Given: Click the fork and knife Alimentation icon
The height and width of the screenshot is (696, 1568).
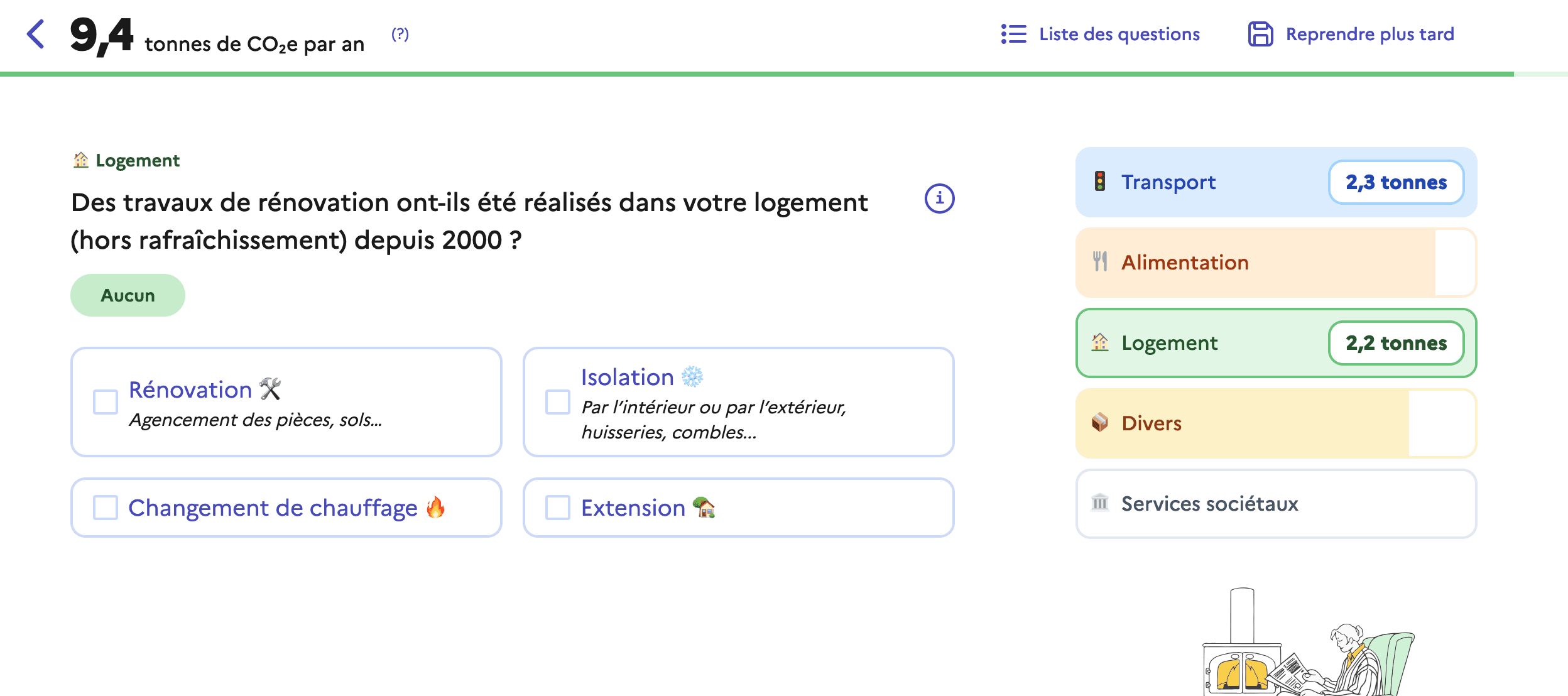Looking at the screenshot, I should pyautogui.click(x=1100, y=262).
